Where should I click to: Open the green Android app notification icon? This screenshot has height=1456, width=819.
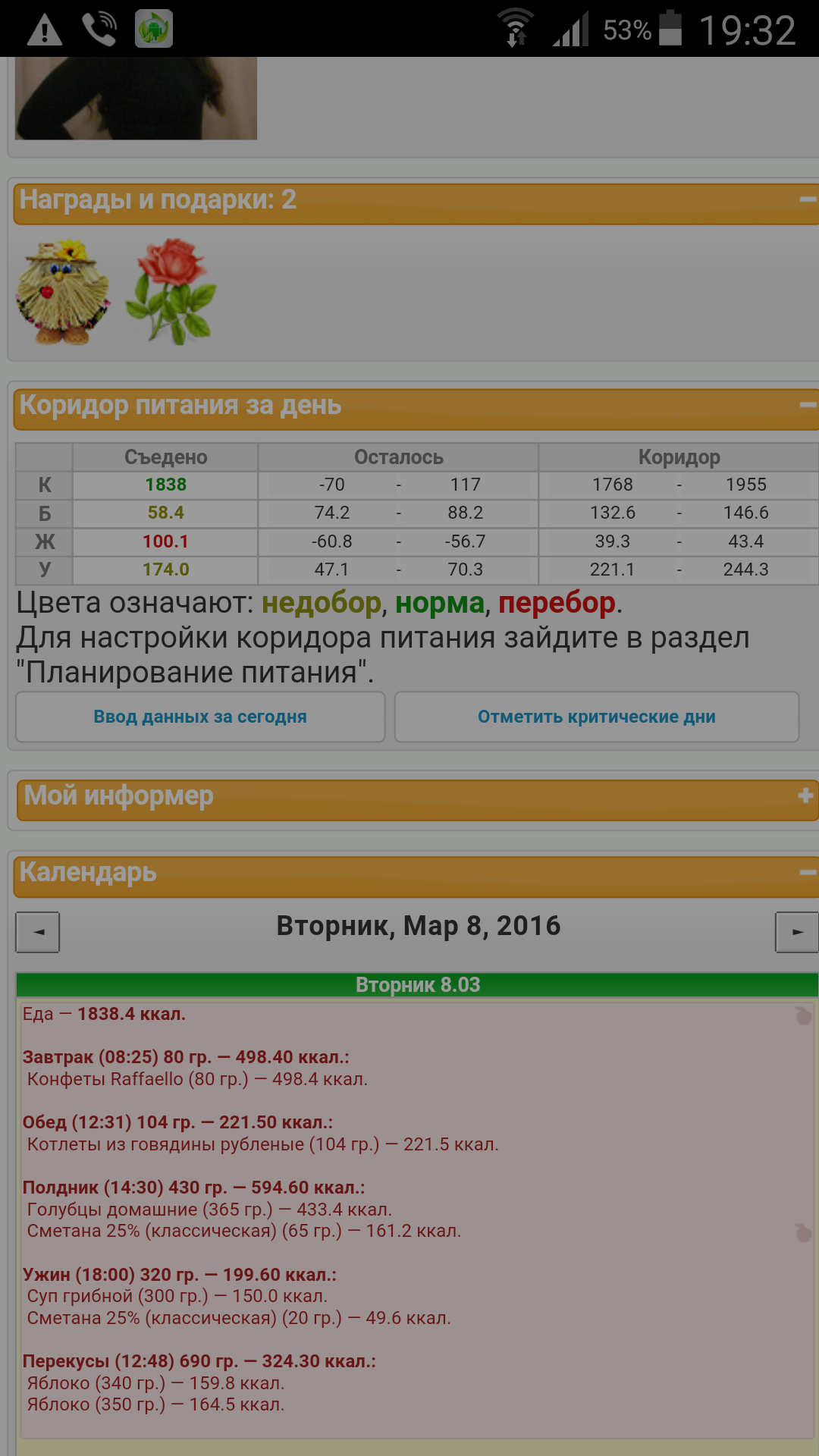point(154,30)
